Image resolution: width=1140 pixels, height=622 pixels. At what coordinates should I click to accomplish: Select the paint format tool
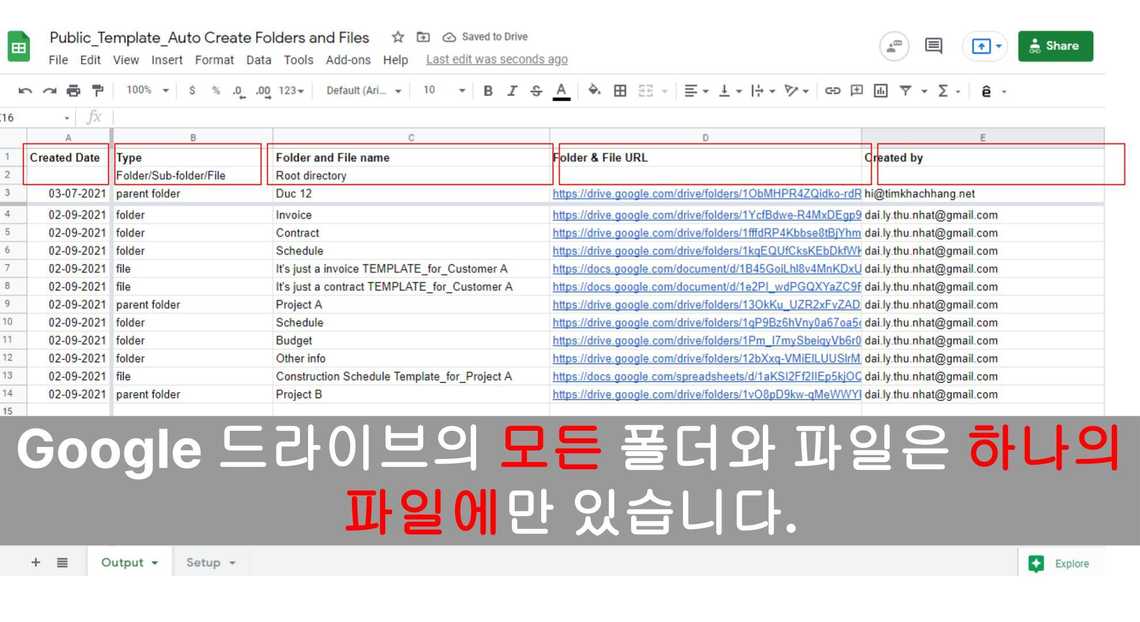tap(97, 91)
